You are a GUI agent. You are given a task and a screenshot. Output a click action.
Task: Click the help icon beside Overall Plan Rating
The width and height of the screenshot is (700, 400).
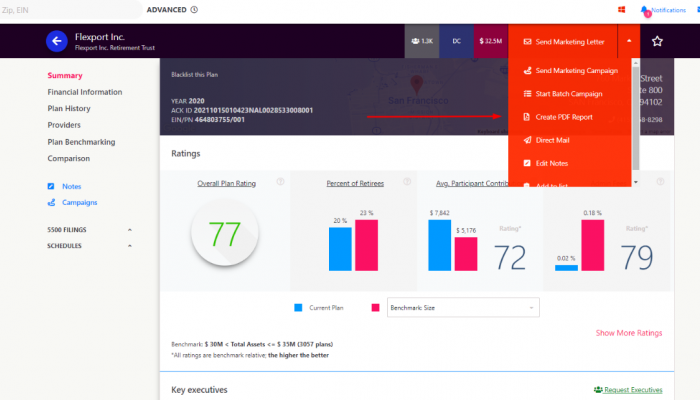tap(281, 182)
